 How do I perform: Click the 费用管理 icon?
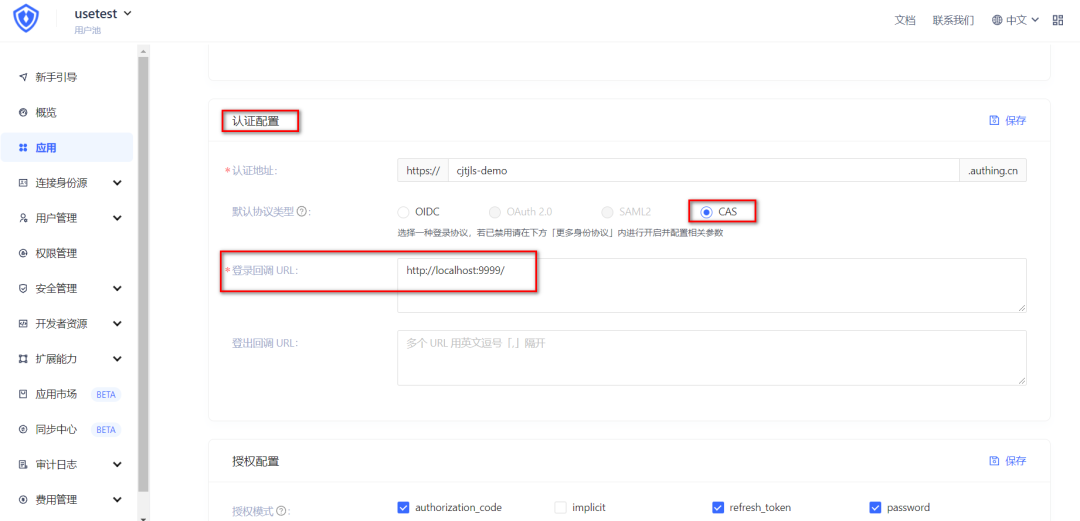coord(23,500)
